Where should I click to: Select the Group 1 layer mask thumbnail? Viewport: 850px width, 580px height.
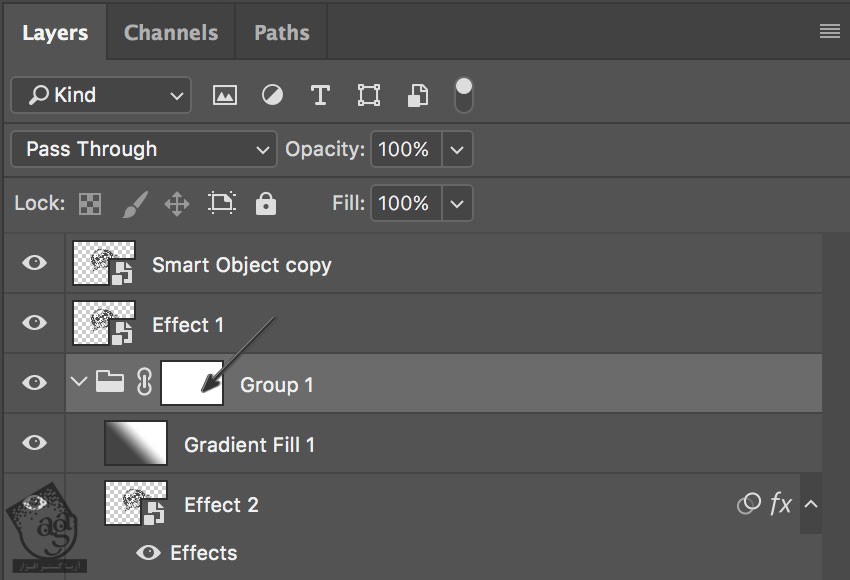pos(191,383)
